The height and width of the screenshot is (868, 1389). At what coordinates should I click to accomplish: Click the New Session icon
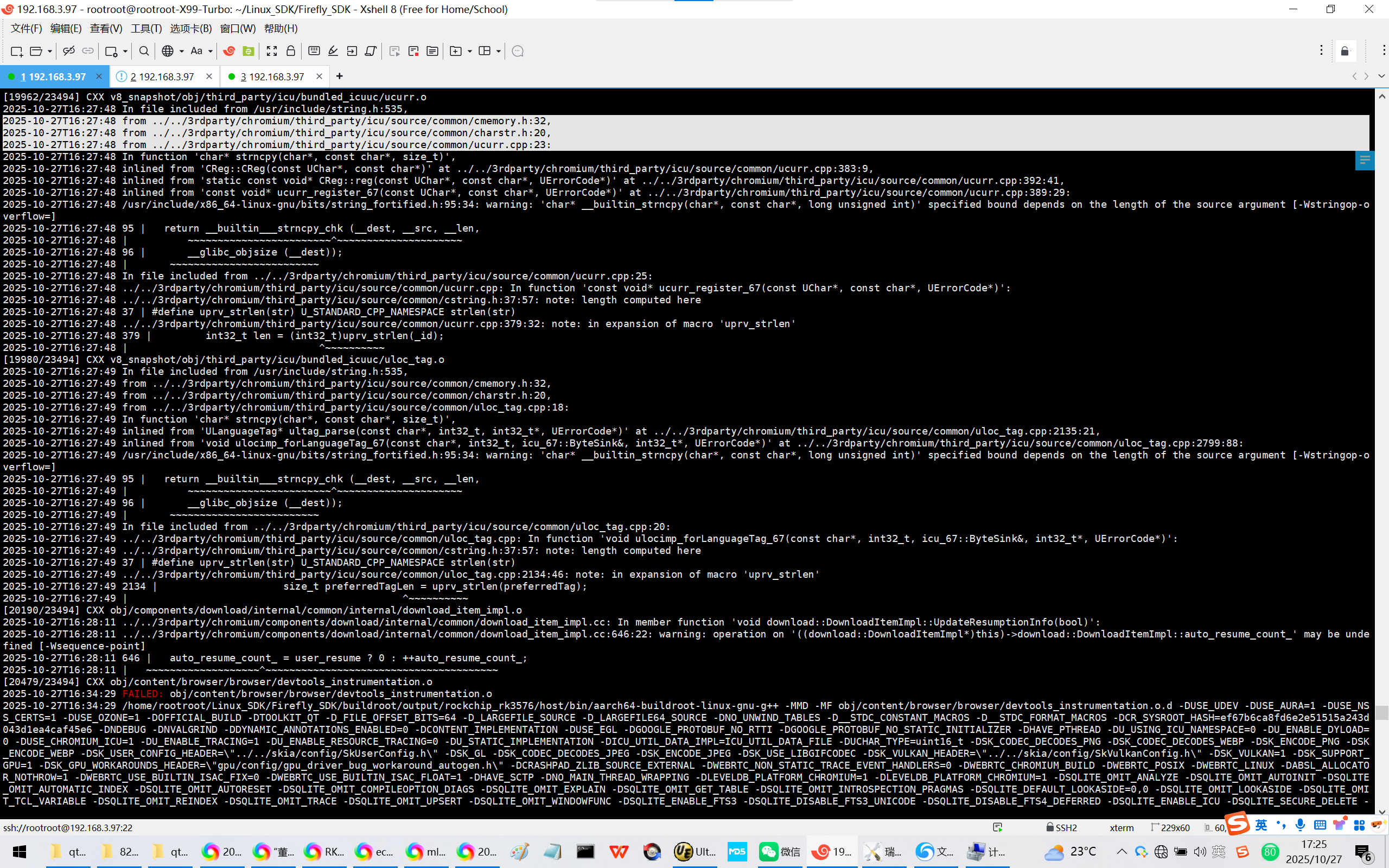coord(16,51)
